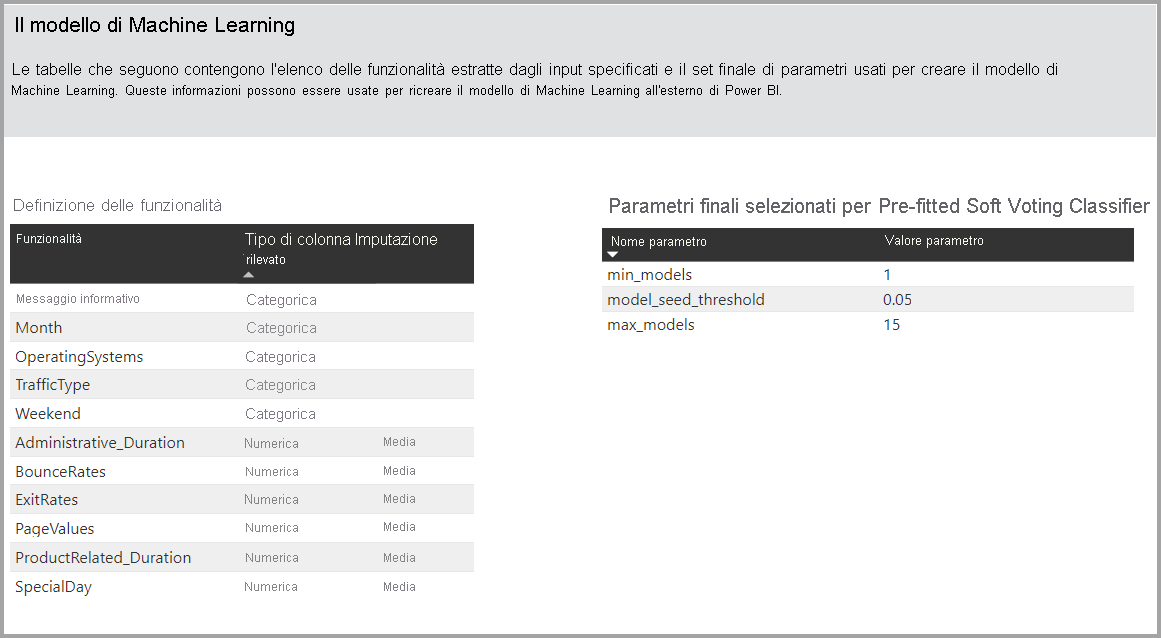Click Categorica in the Month row
This screenshot has width=1161, height=638.
pyautogui.click(x=281, y=328)
